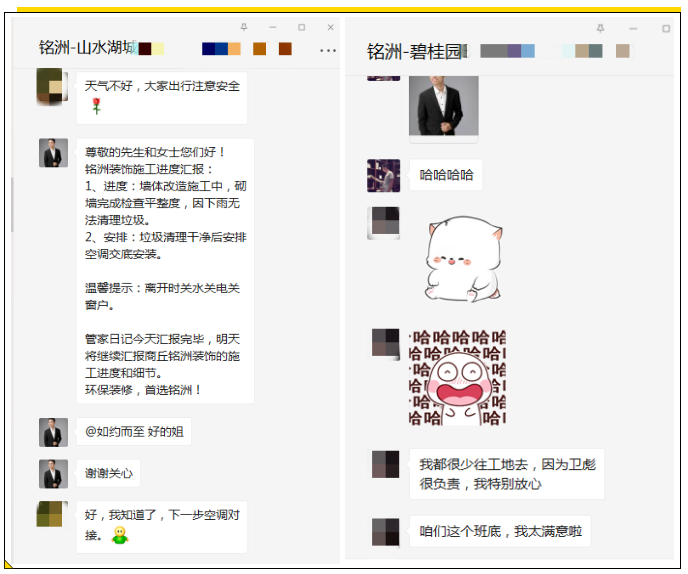Pin the 铭洲-碧桂园 chat window on top
The image size is (688, 574).
click(x=600, y=28)
